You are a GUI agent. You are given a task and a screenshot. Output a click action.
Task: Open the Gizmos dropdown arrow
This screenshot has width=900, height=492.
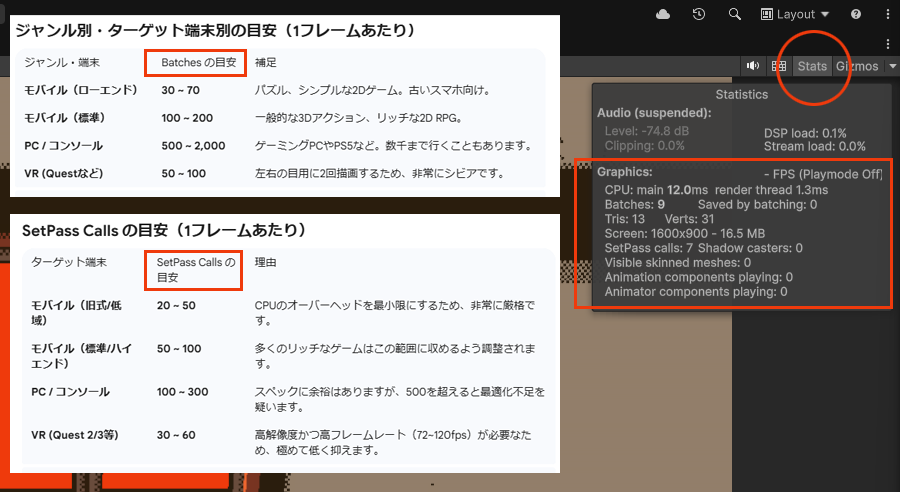tap(892, 66)
